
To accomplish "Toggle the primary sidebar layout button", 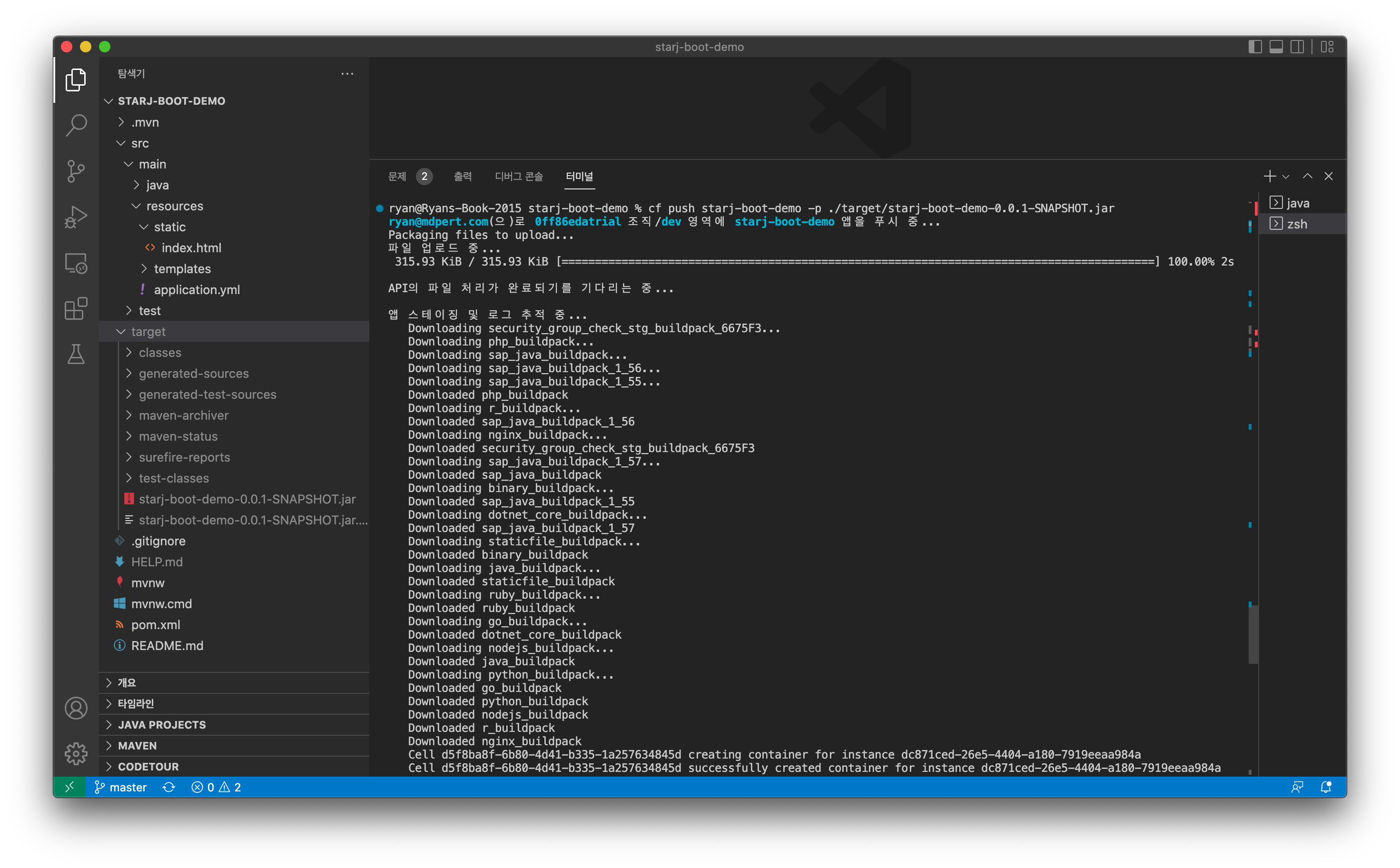I will point(1255,47).
